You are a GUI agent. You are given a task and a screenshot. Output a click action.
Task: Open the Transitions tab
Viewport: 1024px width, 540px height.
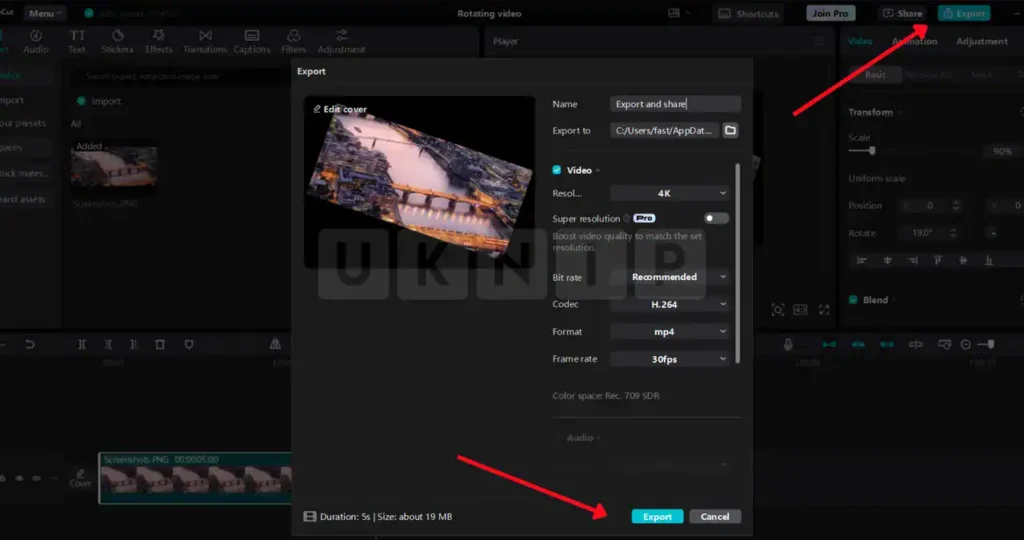point(205,41)
